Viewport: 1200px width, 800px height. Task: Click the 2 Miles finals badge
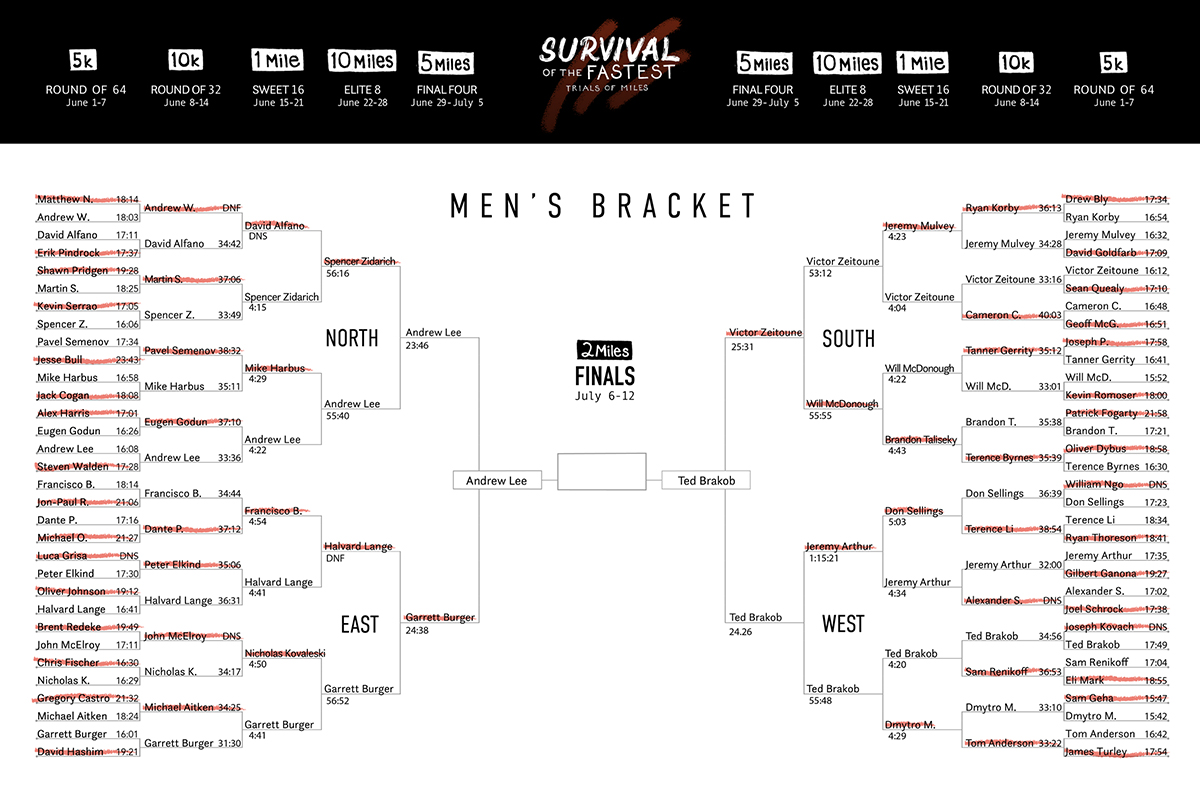[605, 351]
